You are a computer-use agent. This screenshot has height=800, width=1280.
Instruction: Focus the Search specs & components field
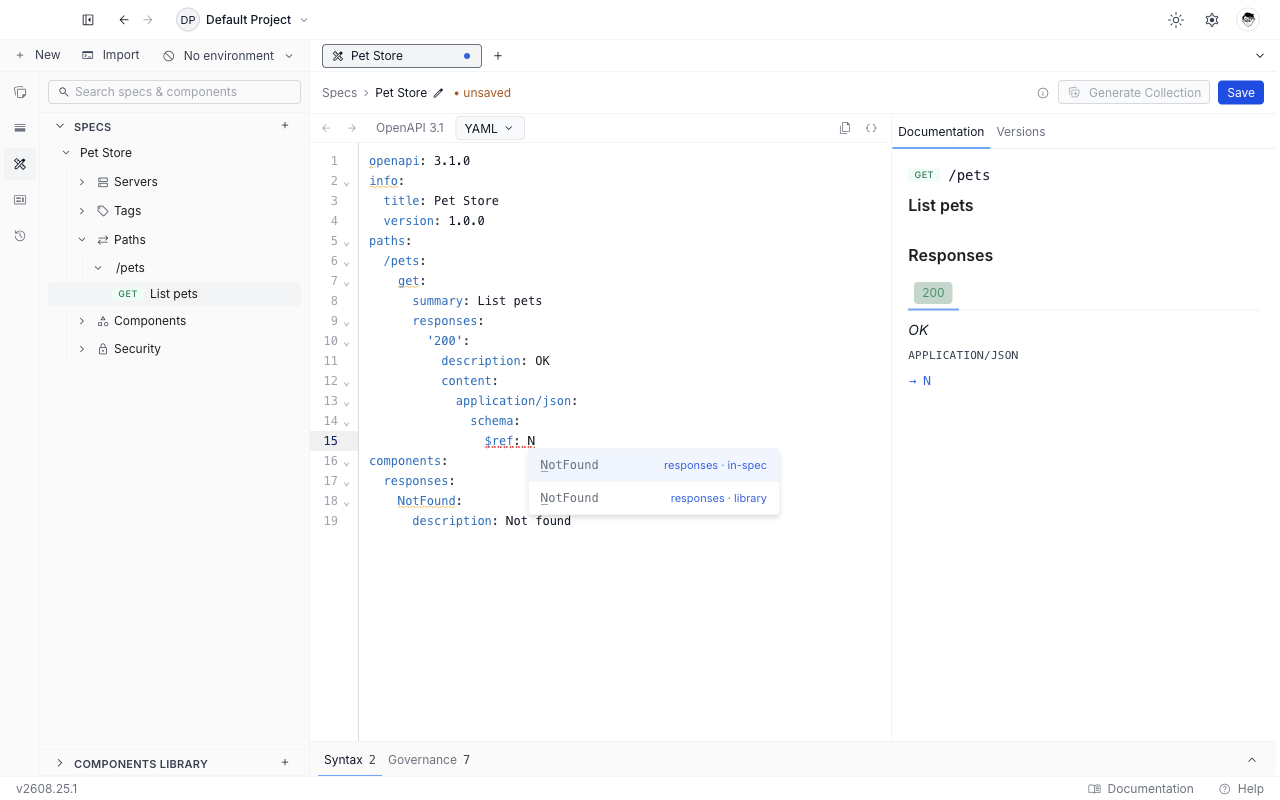click(x=174, y=92)
